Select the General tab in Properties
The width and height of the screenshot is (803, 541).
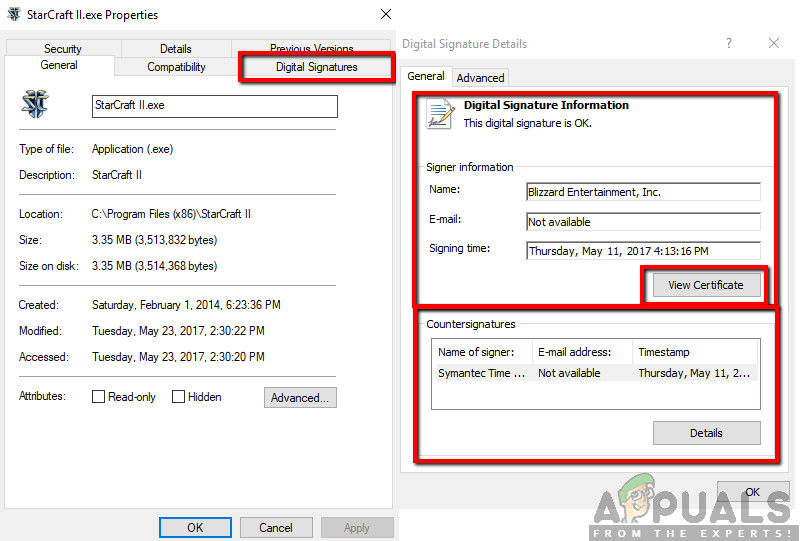[x=59, y=65]
